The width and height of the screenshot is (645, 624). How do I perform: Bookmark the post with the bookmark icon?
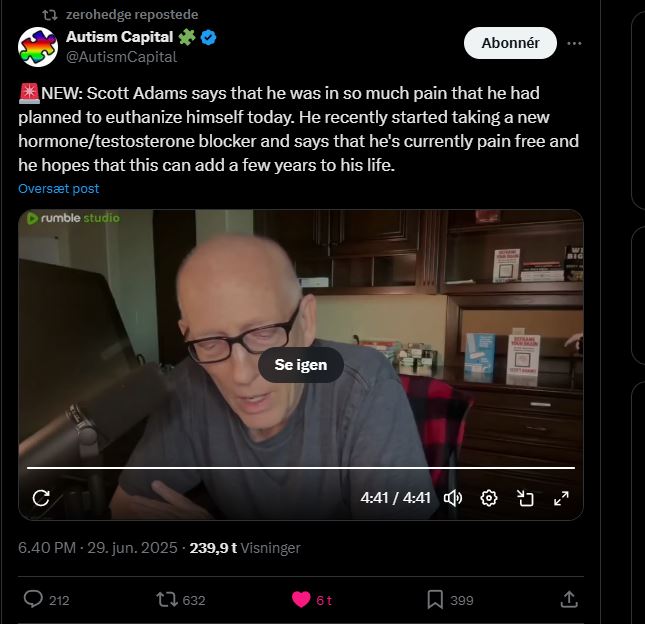pos(435,600)
